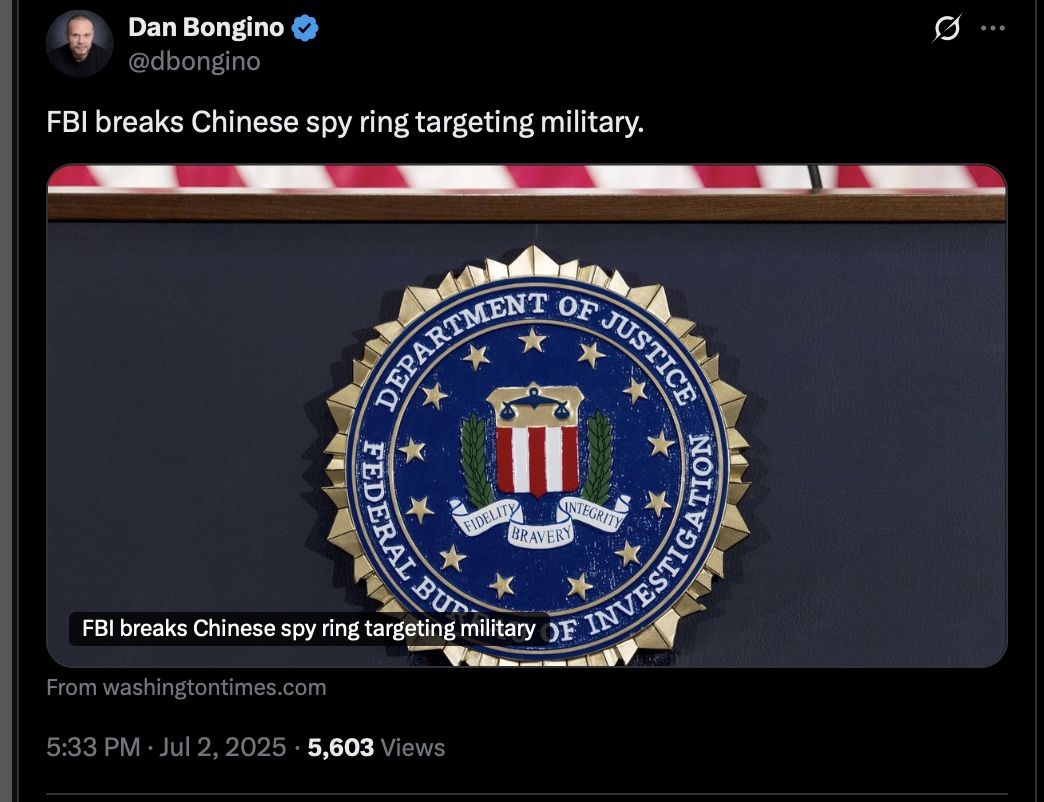Click Dan Bongino's blue verified badge
The height and width of the screenshot is (802, 1044).
click(x=306, y=28)
